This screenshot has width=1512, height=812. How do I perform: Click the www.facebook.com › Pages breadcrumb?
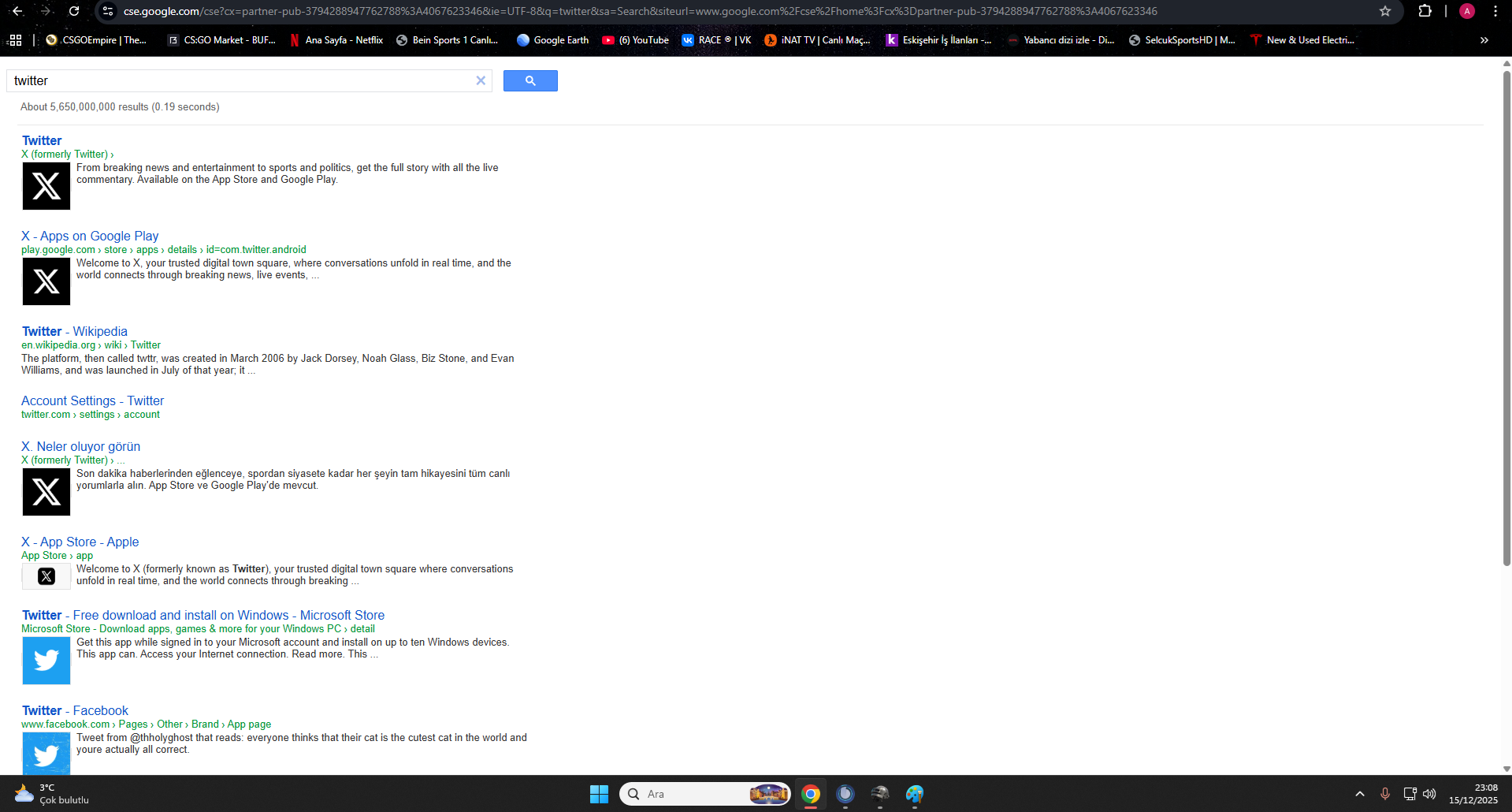tap(147, 724)
